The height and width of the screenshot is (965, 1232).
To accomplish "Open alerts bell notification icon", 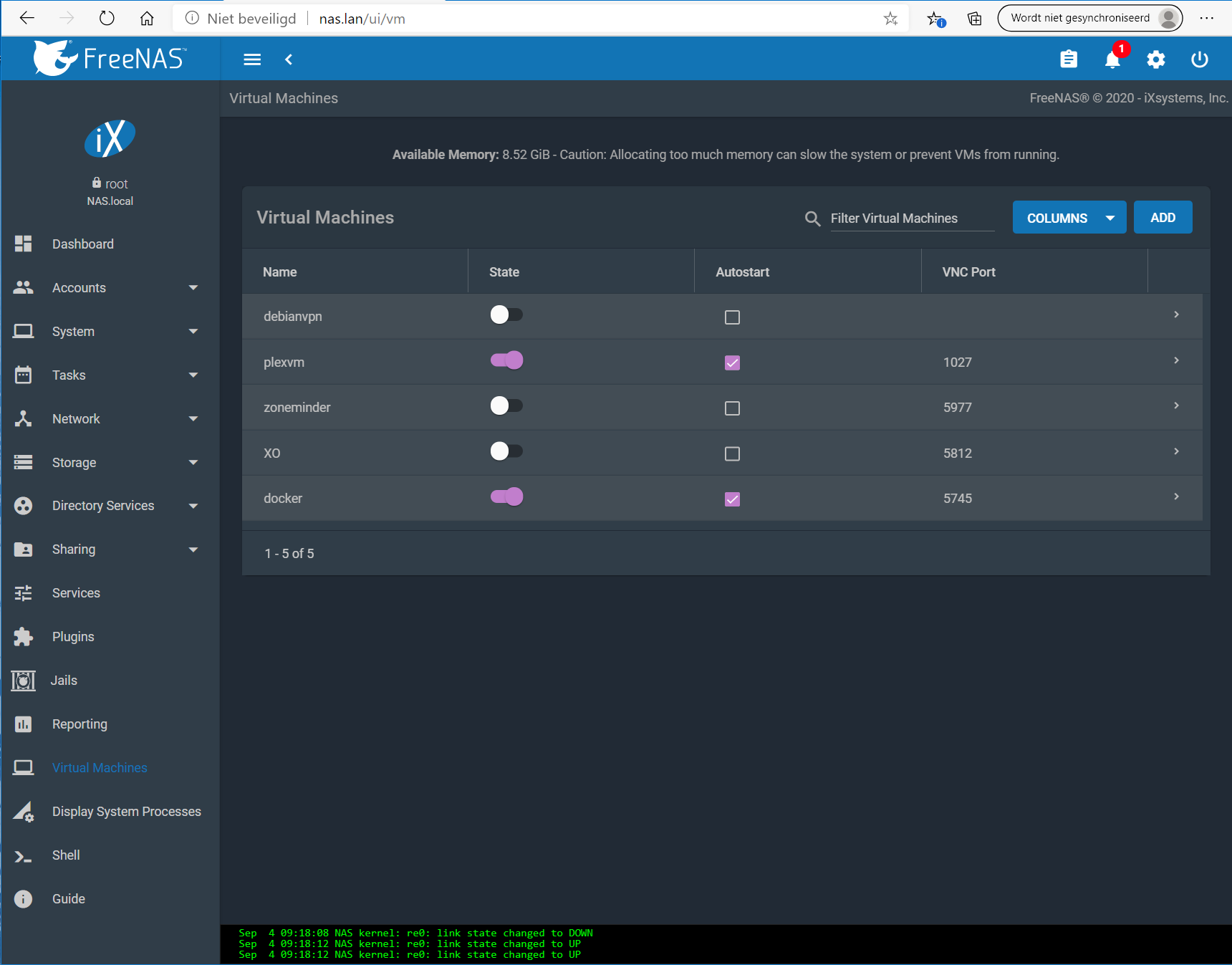I will 1112,59.
